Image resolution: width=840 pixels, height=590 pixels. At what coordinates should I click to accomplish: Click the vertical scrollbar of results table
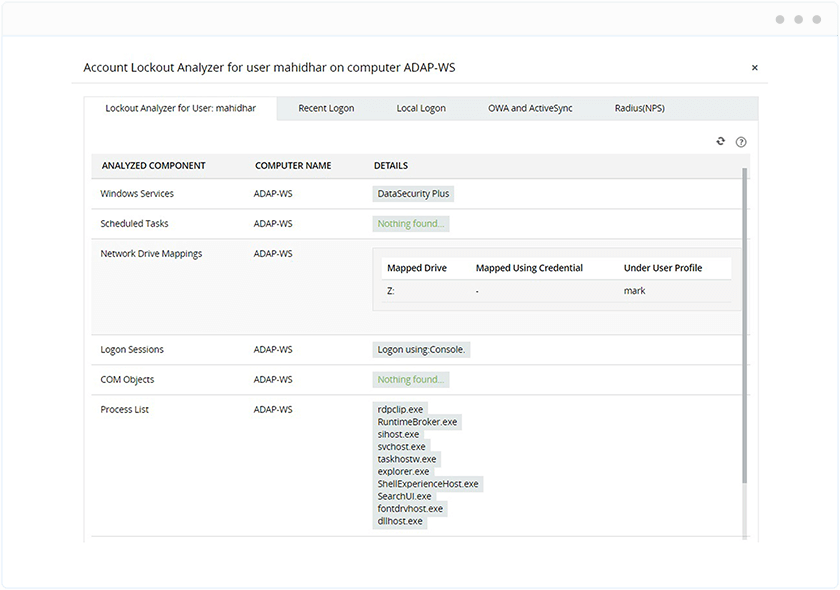[744, 325]
